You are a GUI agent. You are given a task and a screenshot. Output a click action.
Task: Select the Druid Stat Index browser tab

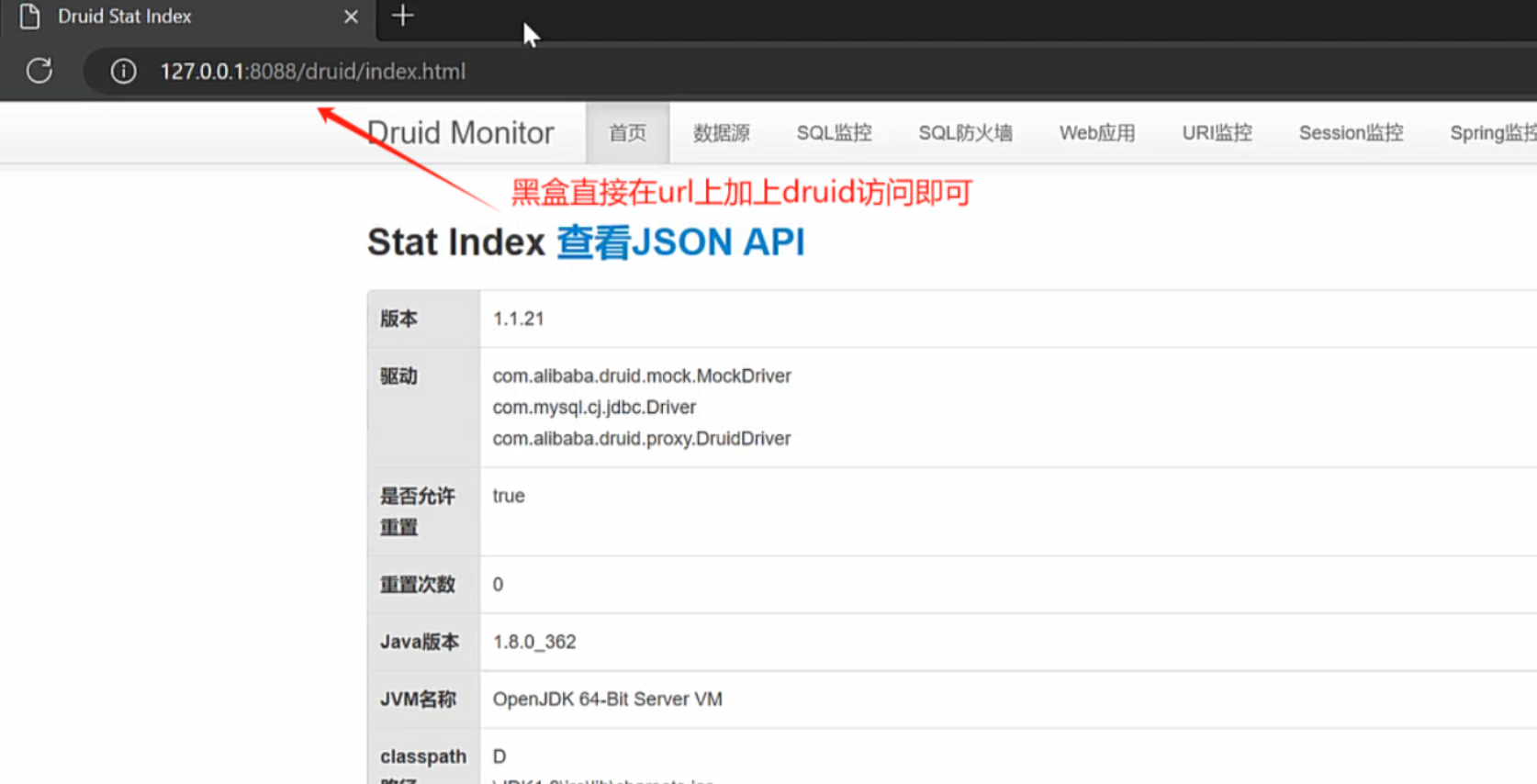(188, 17)
